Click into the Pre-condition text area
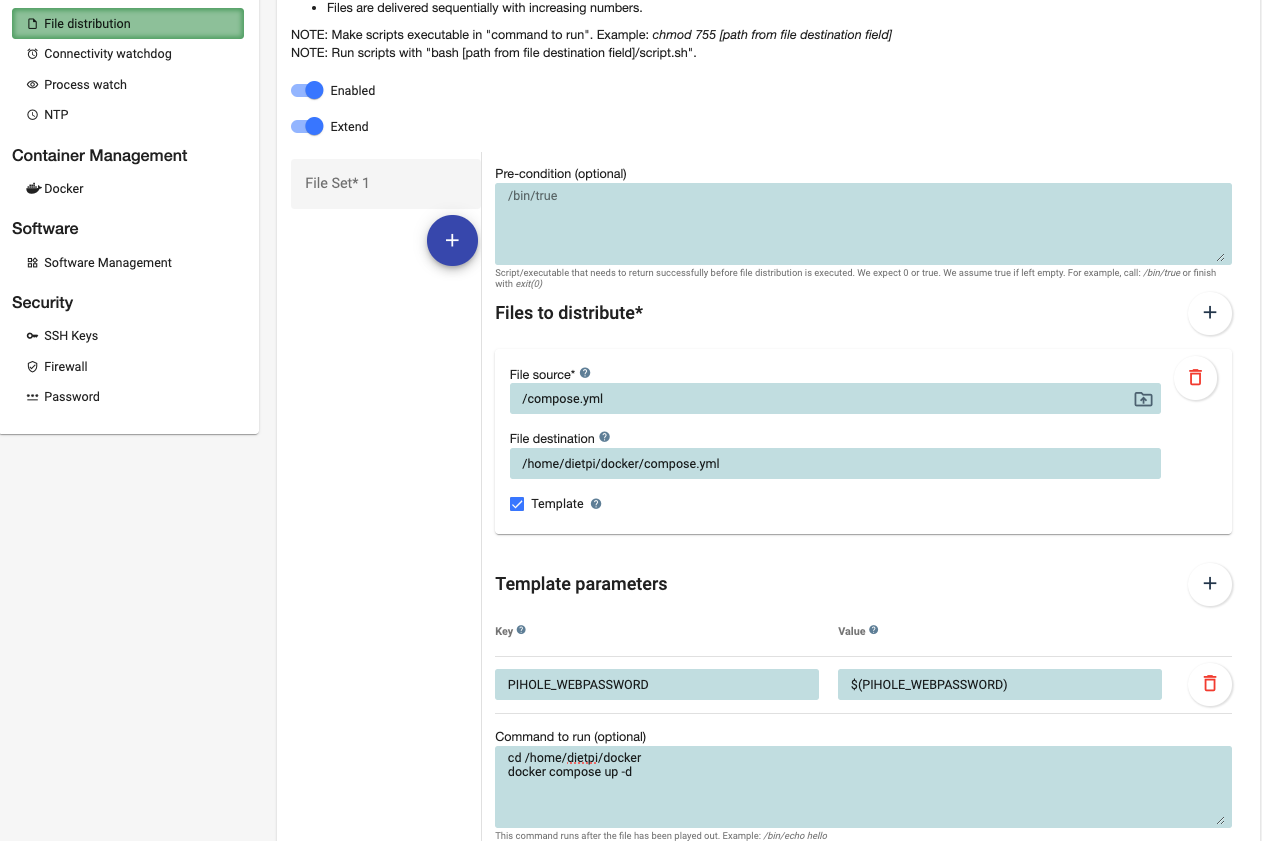Screen dimensions: 1262x841 (862, 224)
